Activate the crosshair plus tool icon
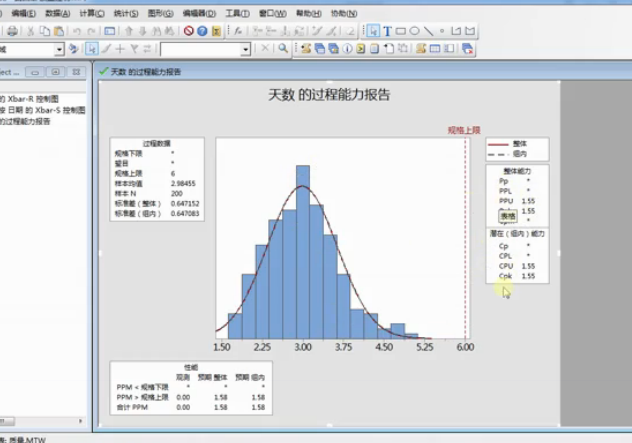Screen dimensions: 632x443 pyautogui.click(x=120, y=49)
